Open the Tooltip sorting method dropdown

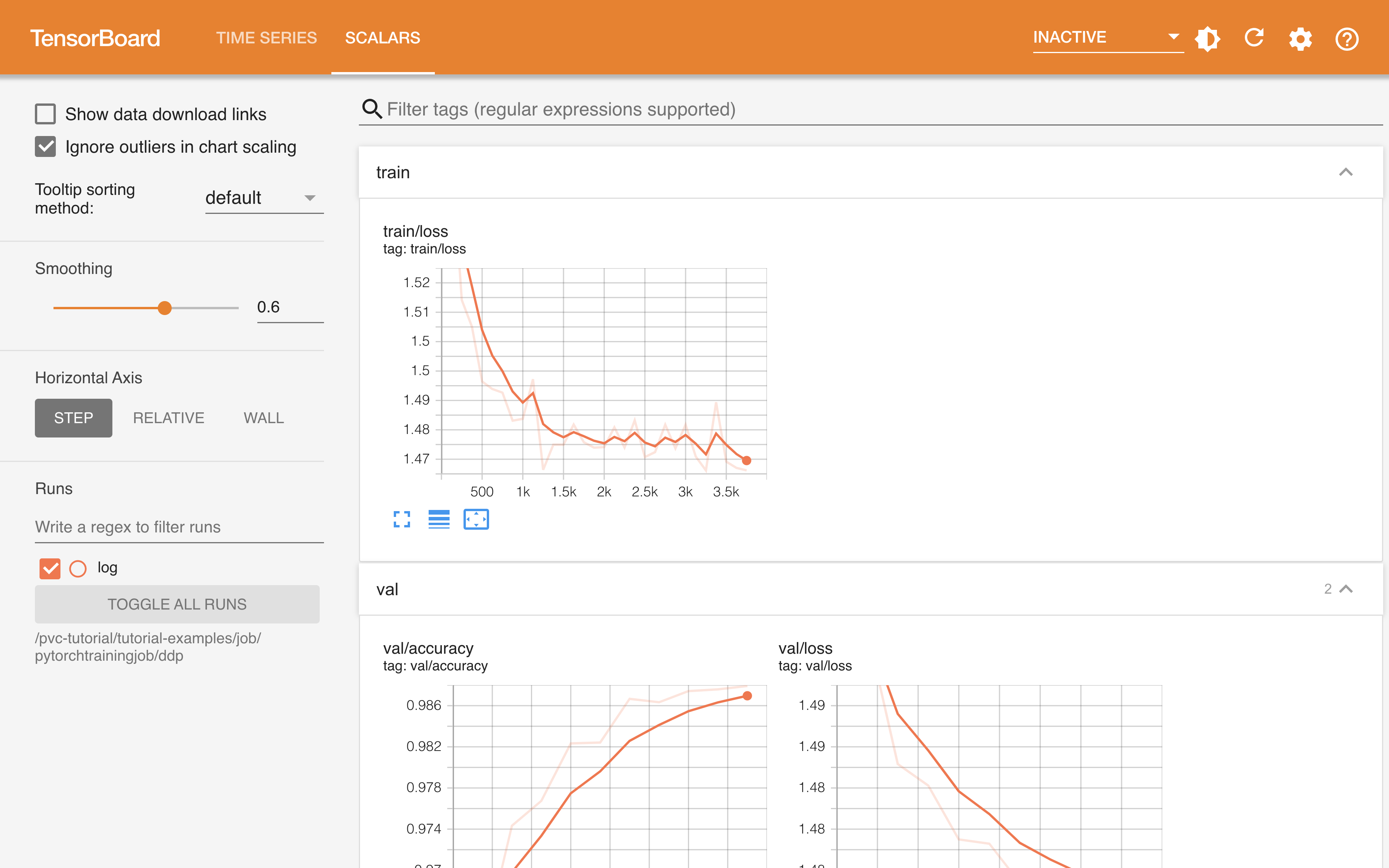coord(264,198)
